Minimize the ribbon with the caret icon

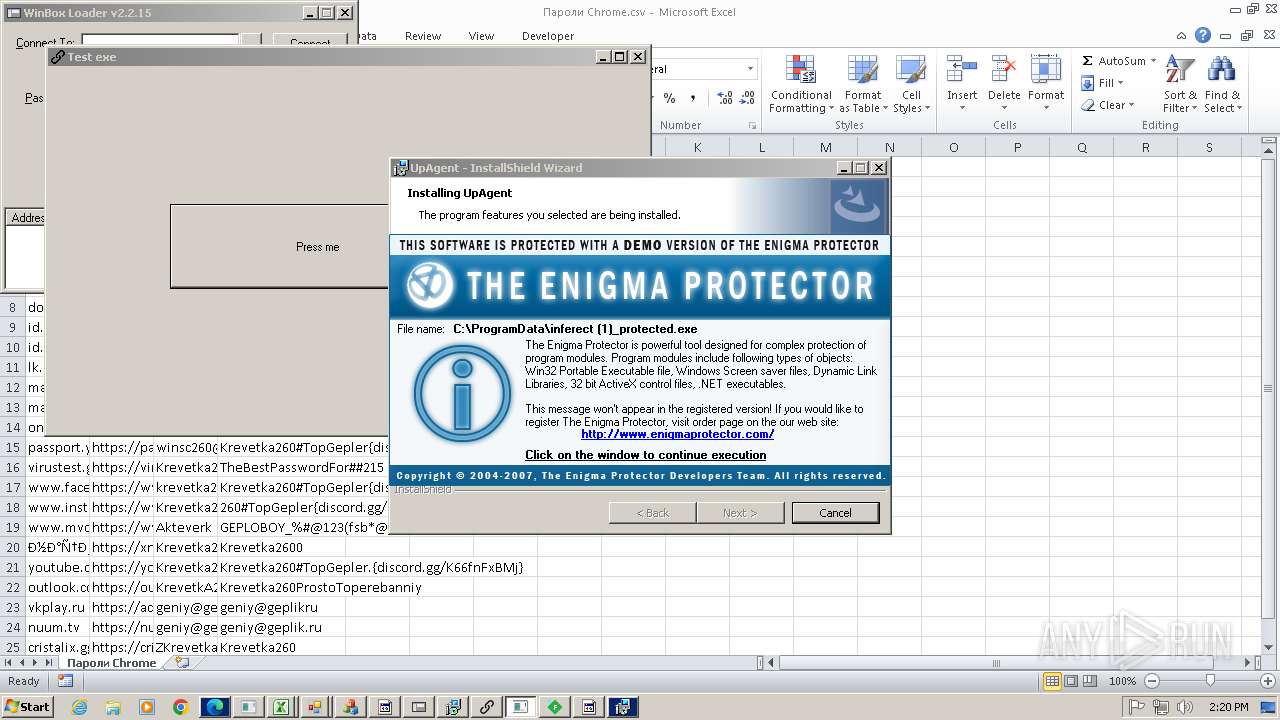point(1181,36)
